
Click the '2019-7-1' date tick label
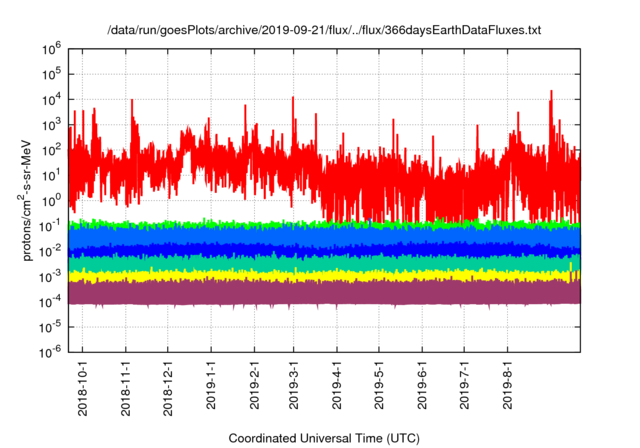pos(464,385)
